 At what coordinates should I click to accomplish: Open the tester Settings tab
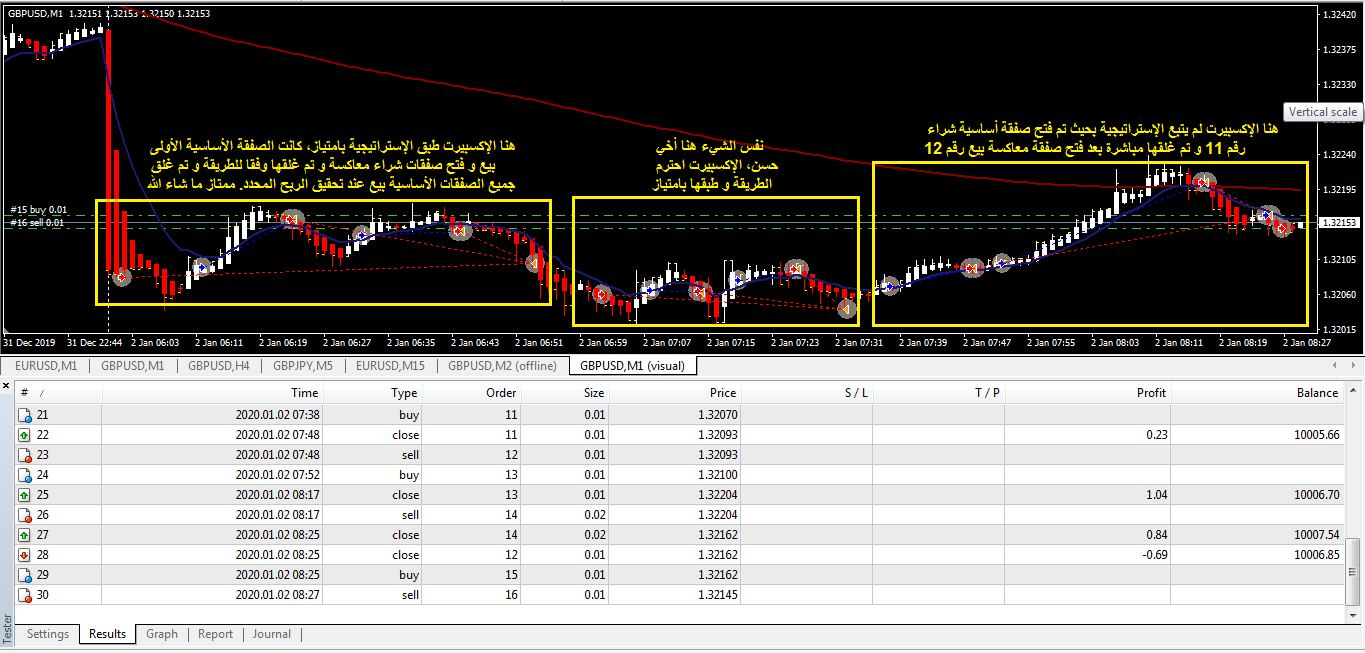tap(48, 634)
